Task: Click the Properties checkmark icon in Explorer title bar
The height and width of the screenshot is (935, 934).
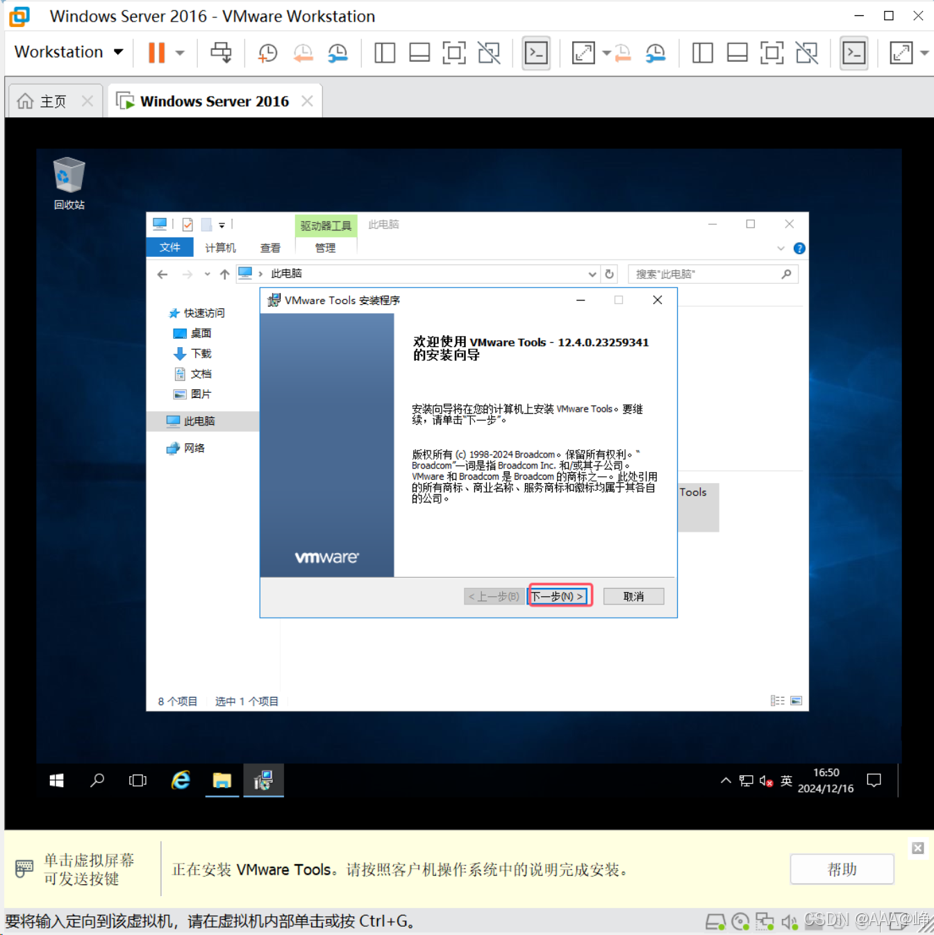Action: (187, 224)
